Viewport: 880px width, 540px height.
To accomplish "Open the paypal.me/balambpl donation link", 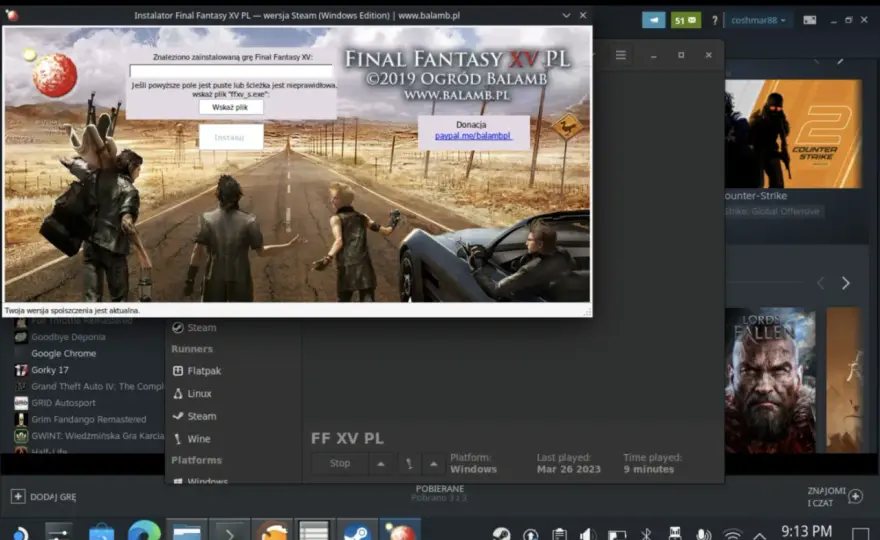I will click(473, 136).
